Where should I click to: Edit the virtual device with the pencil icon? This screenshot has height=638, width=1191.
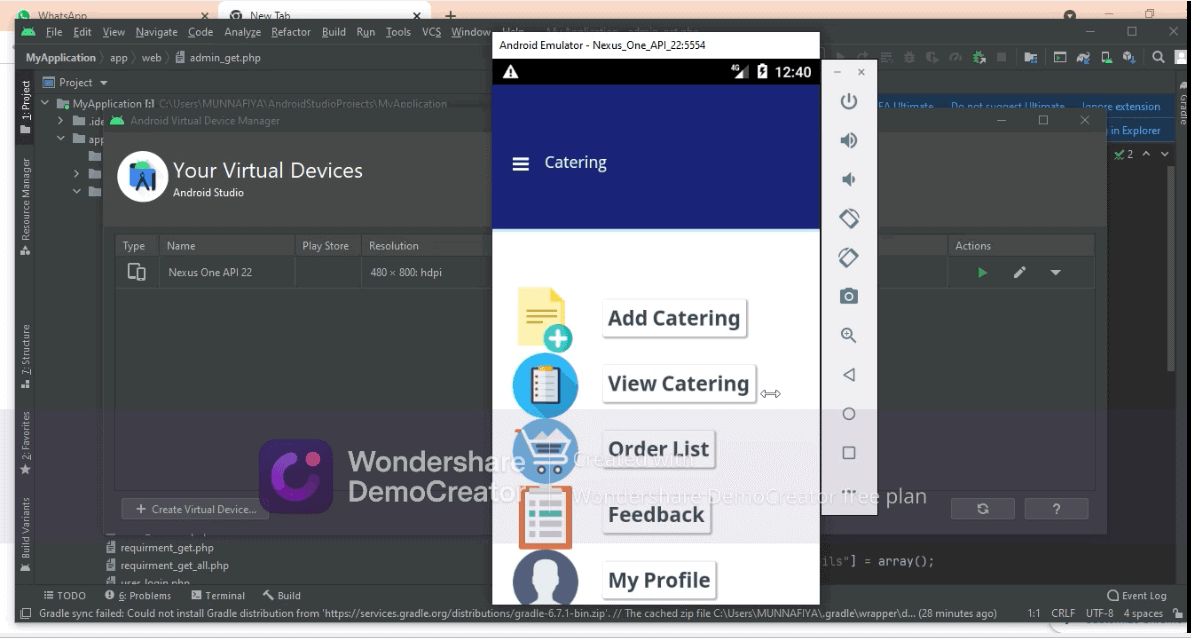coord(1019,273)
